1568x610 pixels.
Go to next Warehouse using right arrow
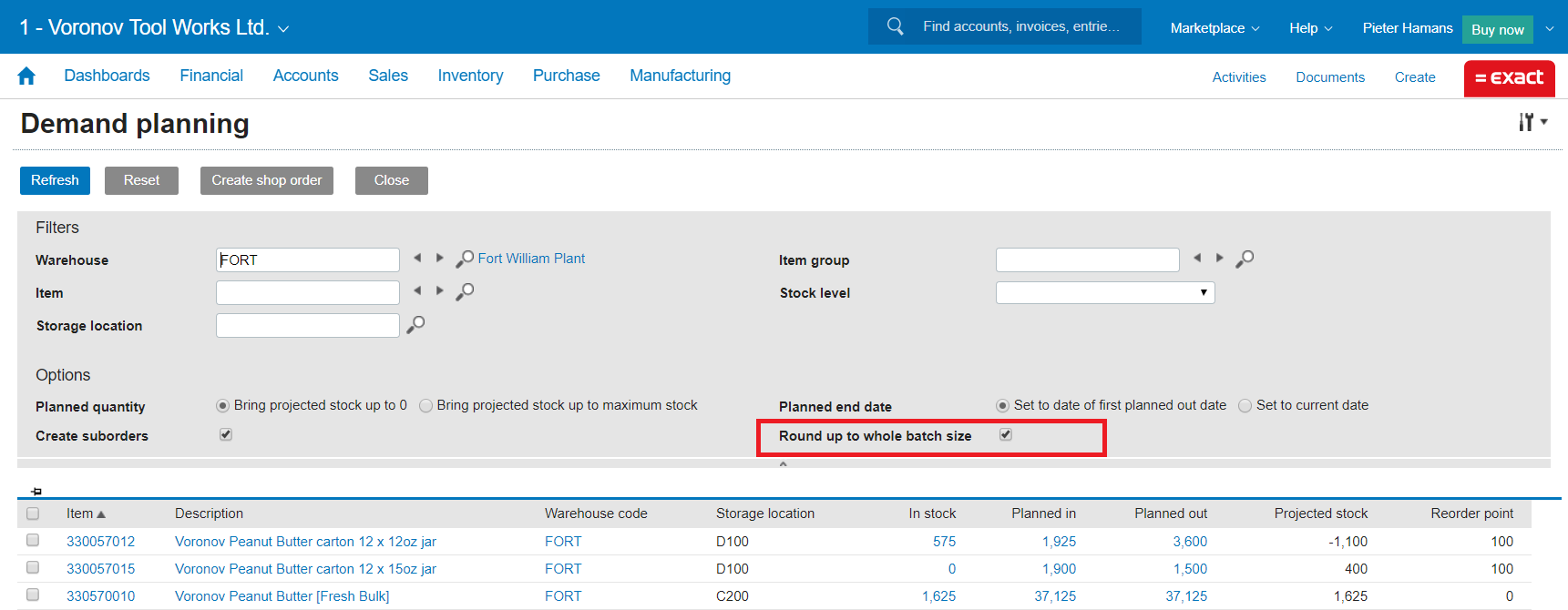pos(440,259)
